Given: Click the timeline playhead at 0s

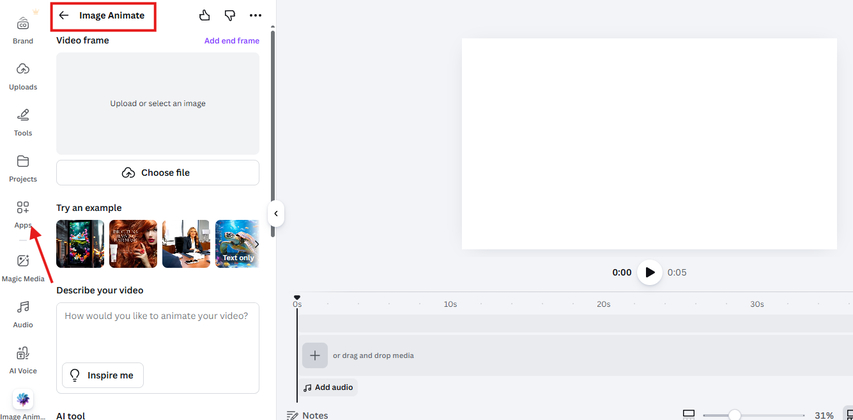Looking at the screenshot, I should pyautogui.click(x=297, y=298).
